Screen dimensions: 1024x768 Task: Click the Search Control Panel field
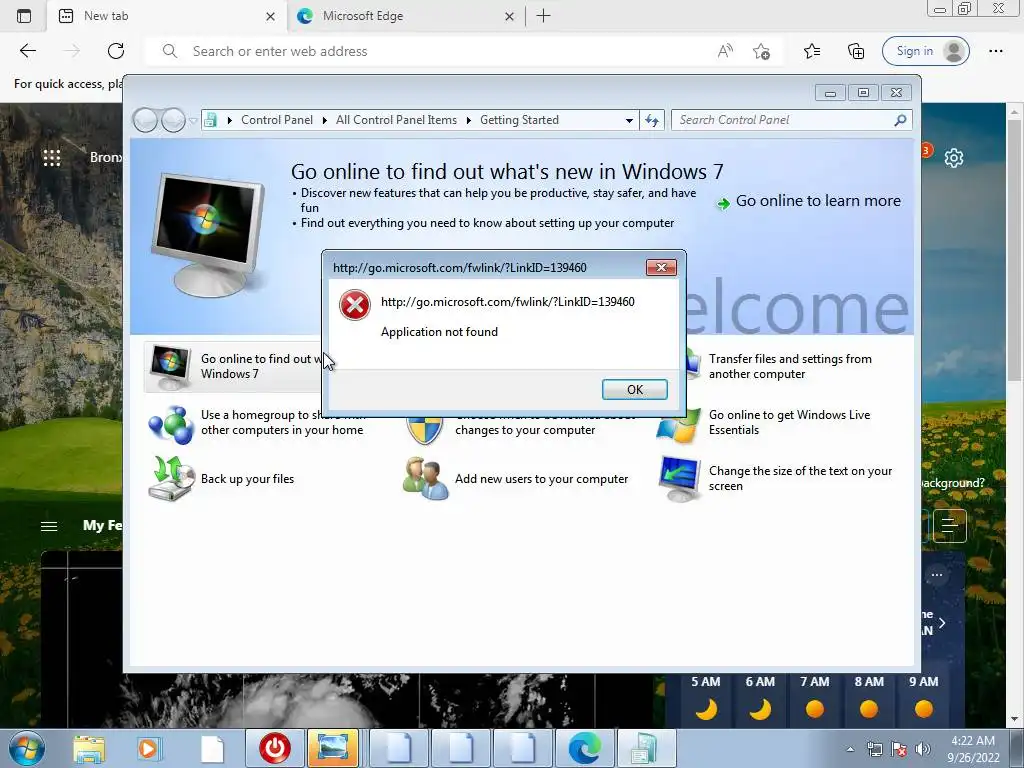782,120
